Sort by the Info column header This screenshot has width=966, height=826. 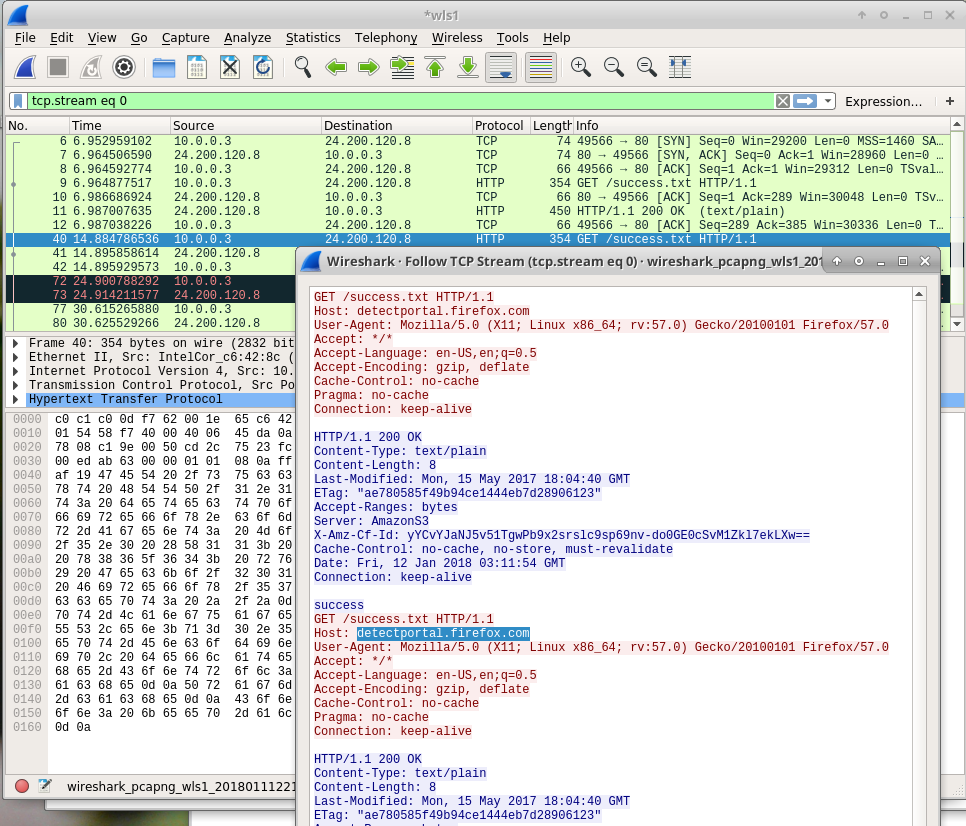761,126
